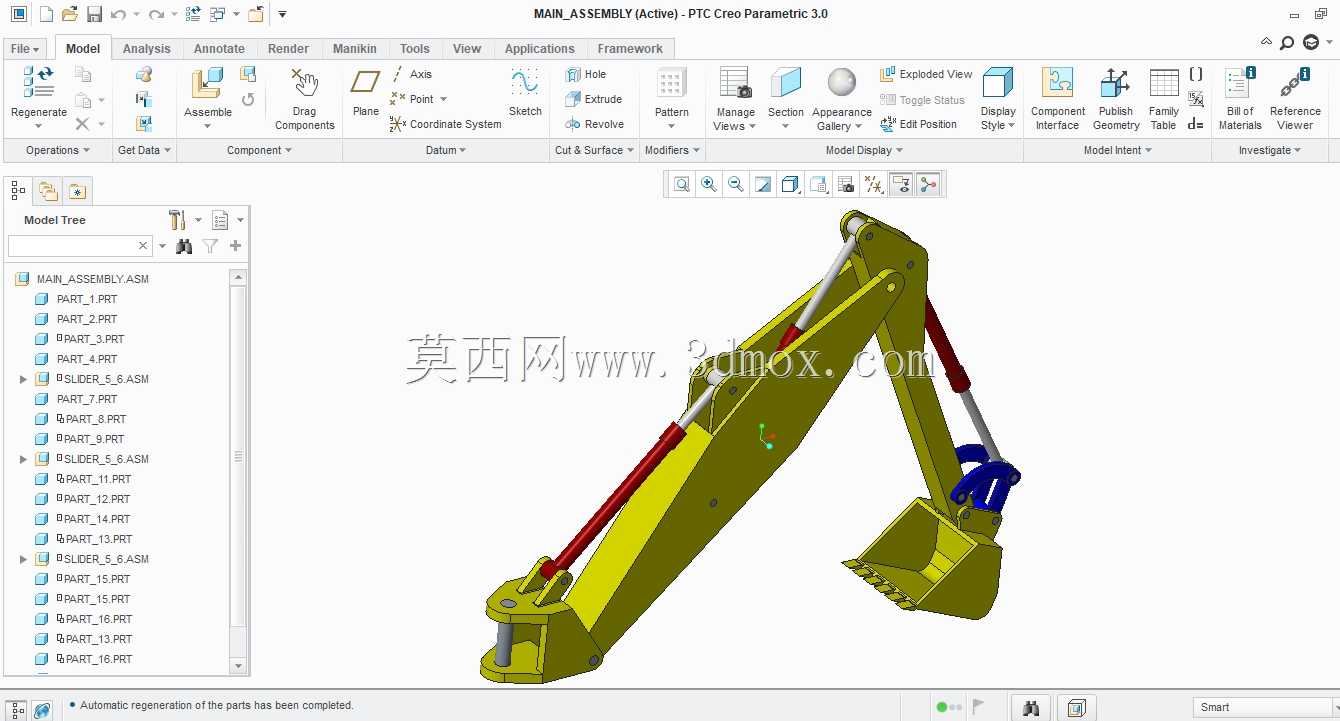Select PART_1.PRT in model tree

87,299
